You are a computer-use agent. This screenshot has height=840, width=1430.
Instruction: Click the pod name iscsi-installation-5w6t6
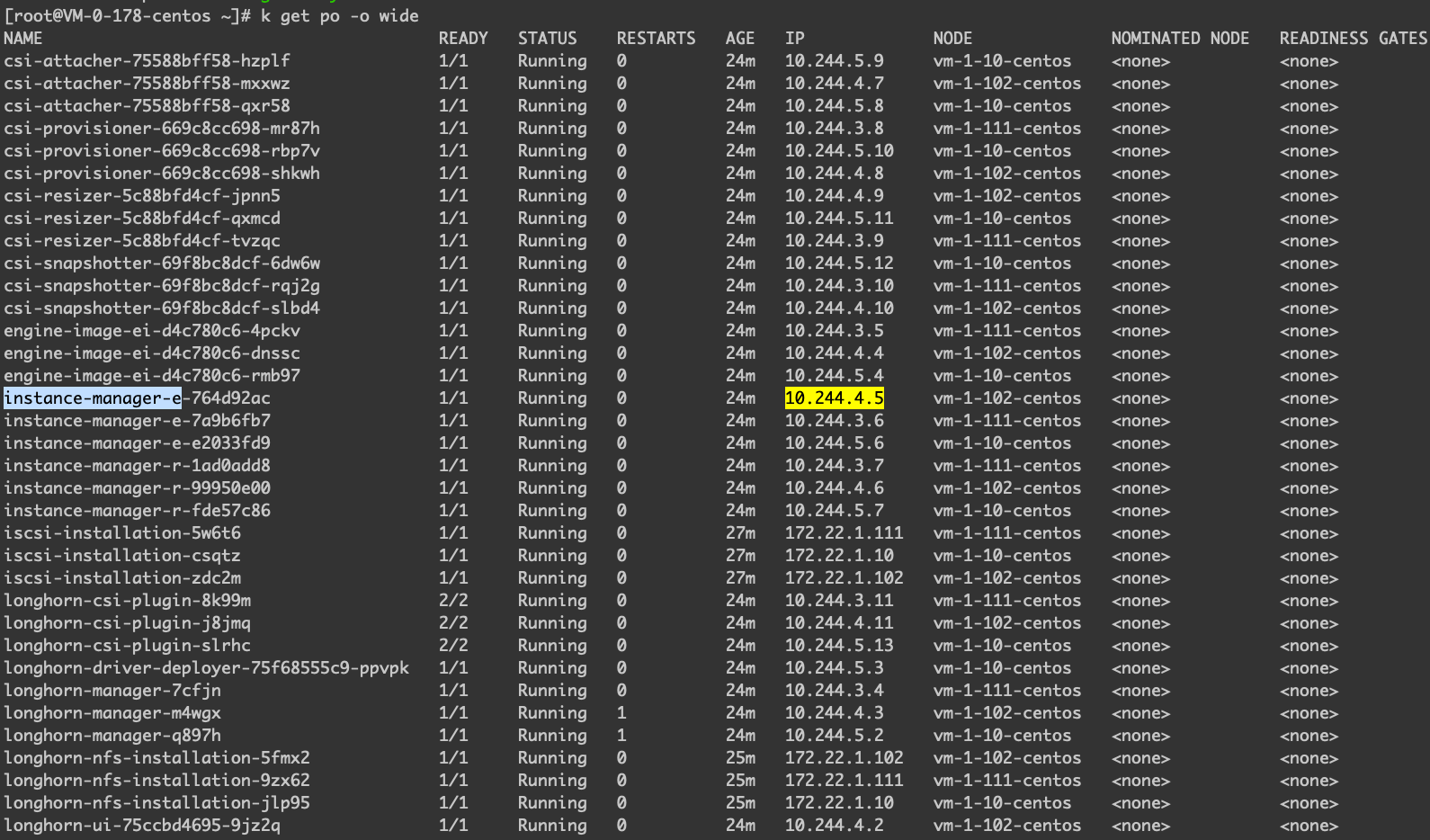tap(122, 533)
